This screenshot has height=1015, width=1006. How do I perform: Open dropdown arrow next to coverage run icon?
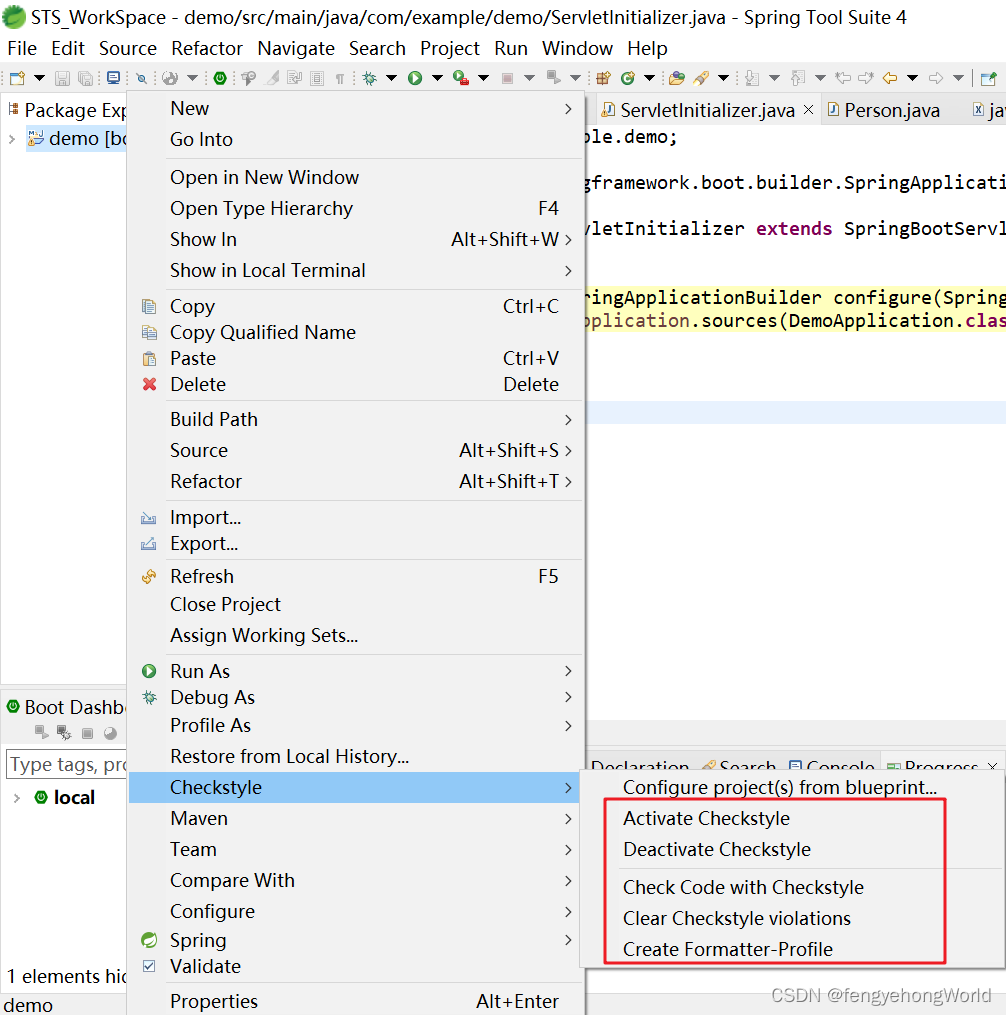tap(483, 78)
